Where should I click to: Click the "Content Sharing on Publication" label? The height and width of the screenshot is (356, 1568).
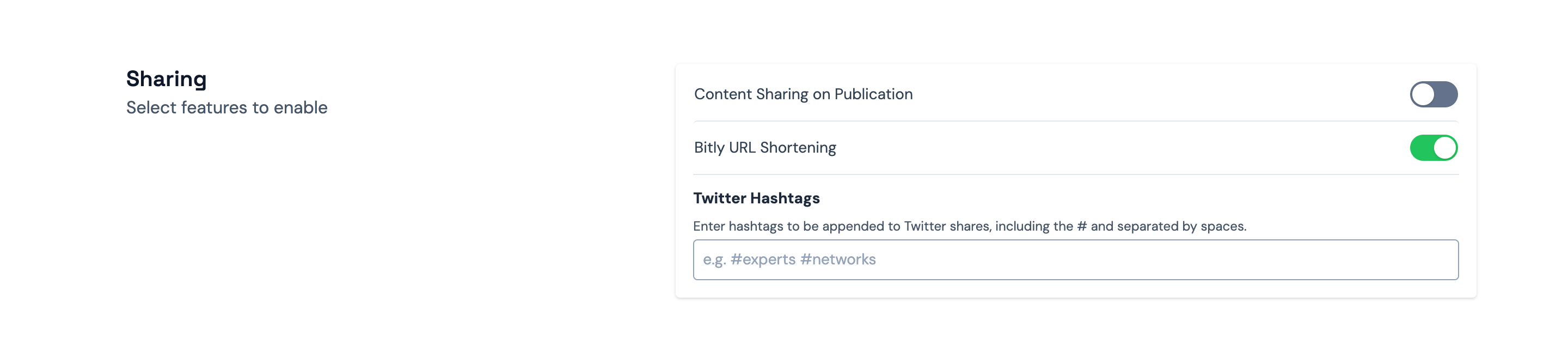tap(803, 94)
